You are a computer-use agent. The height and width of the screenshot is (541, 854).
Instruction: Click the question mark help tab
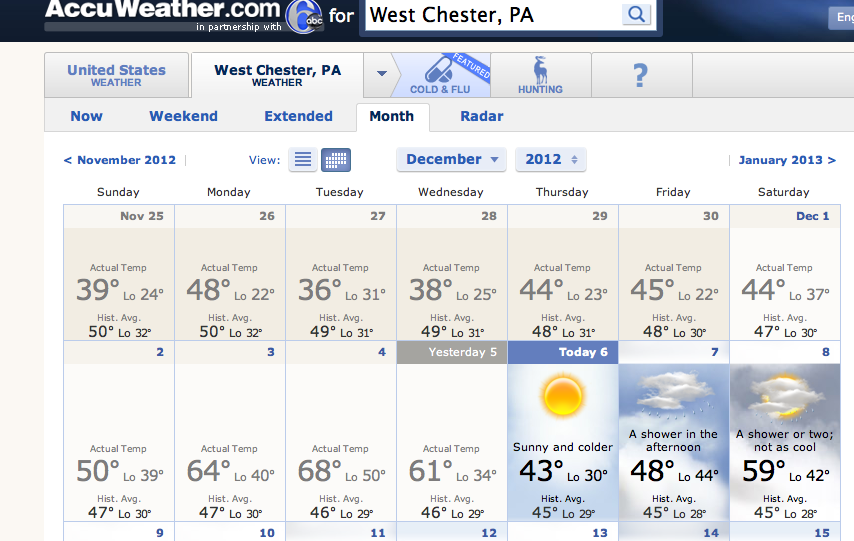[641, 75]
